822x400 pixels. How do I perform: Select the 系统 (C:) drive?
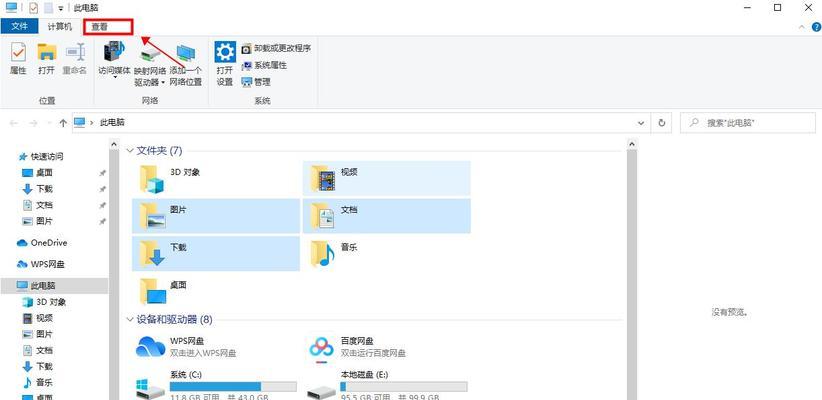(216, 385)
